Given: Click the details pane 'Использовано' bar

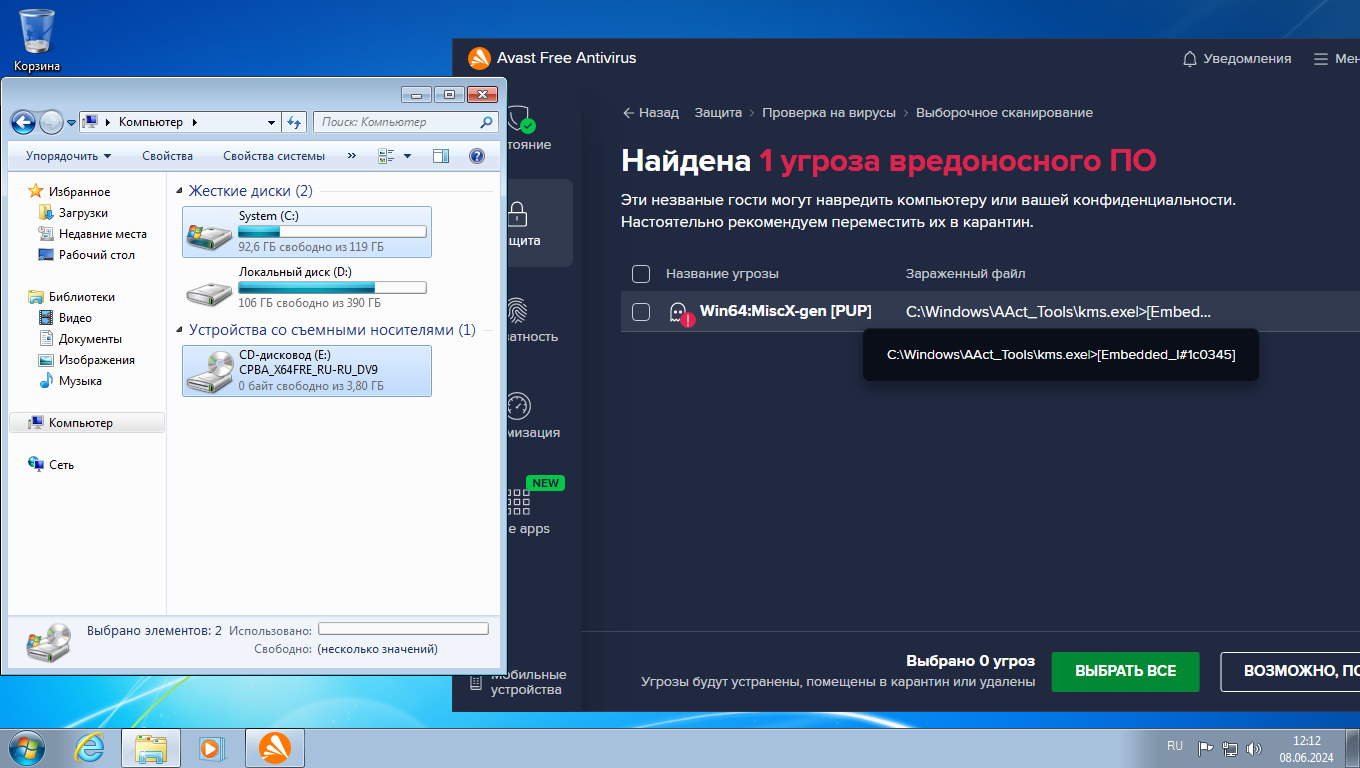Looking at the screenshot, I should (403, 629).
